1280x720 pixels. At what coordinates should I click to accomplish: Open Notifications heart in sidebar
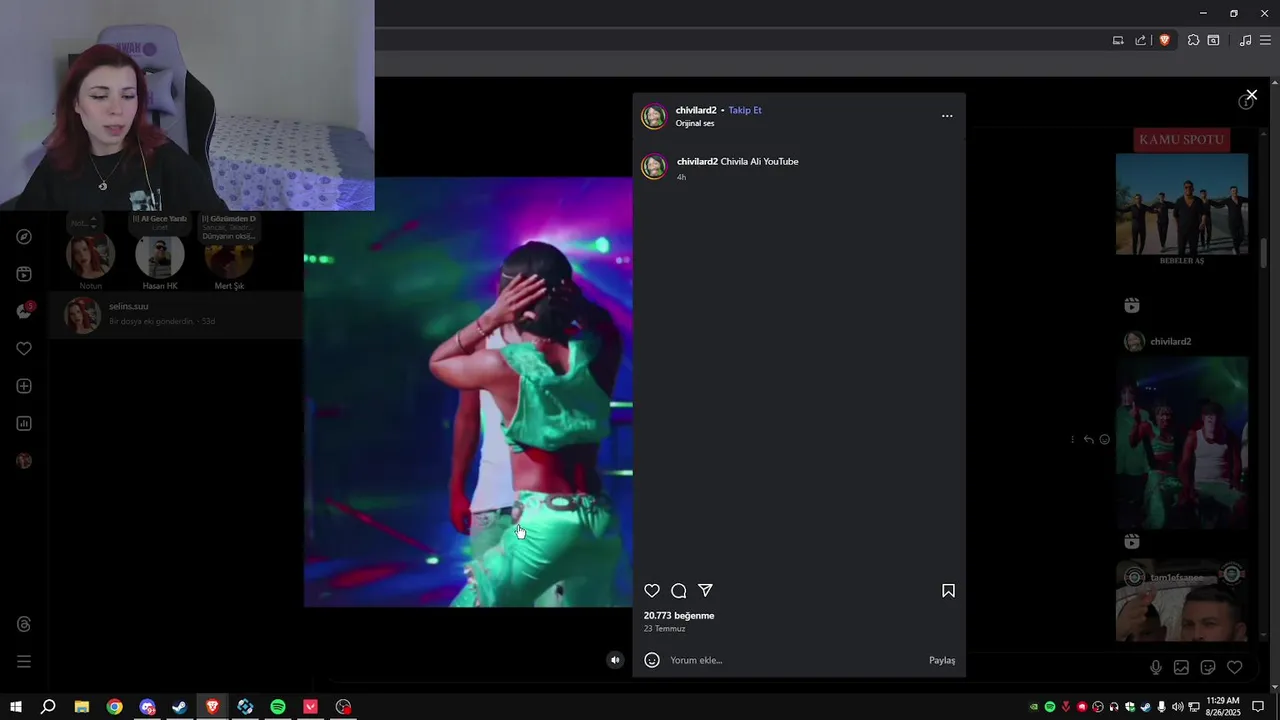24,349
